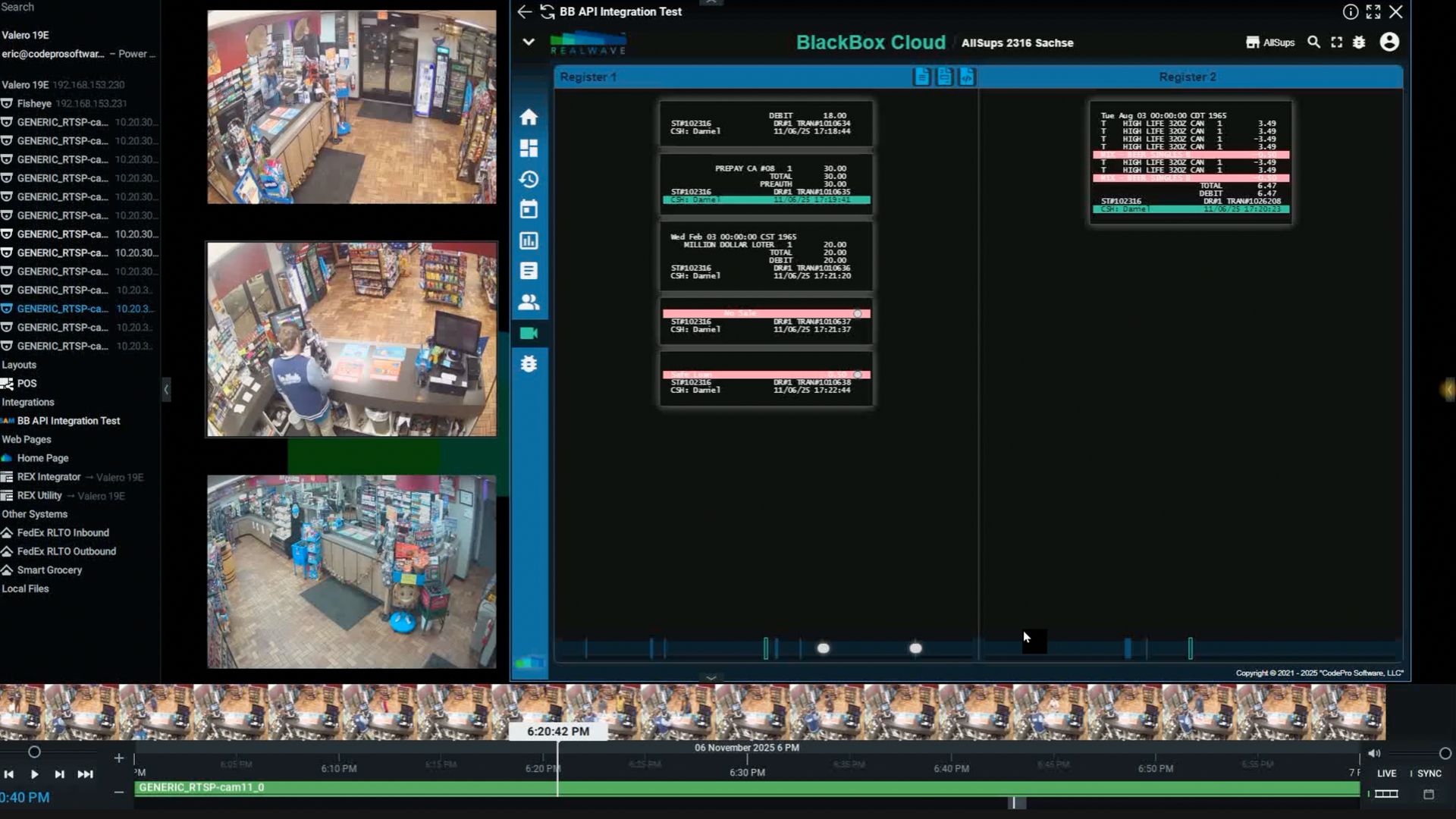
Task: Open the calendar icon in sidebar
Action: pos(529,209)
